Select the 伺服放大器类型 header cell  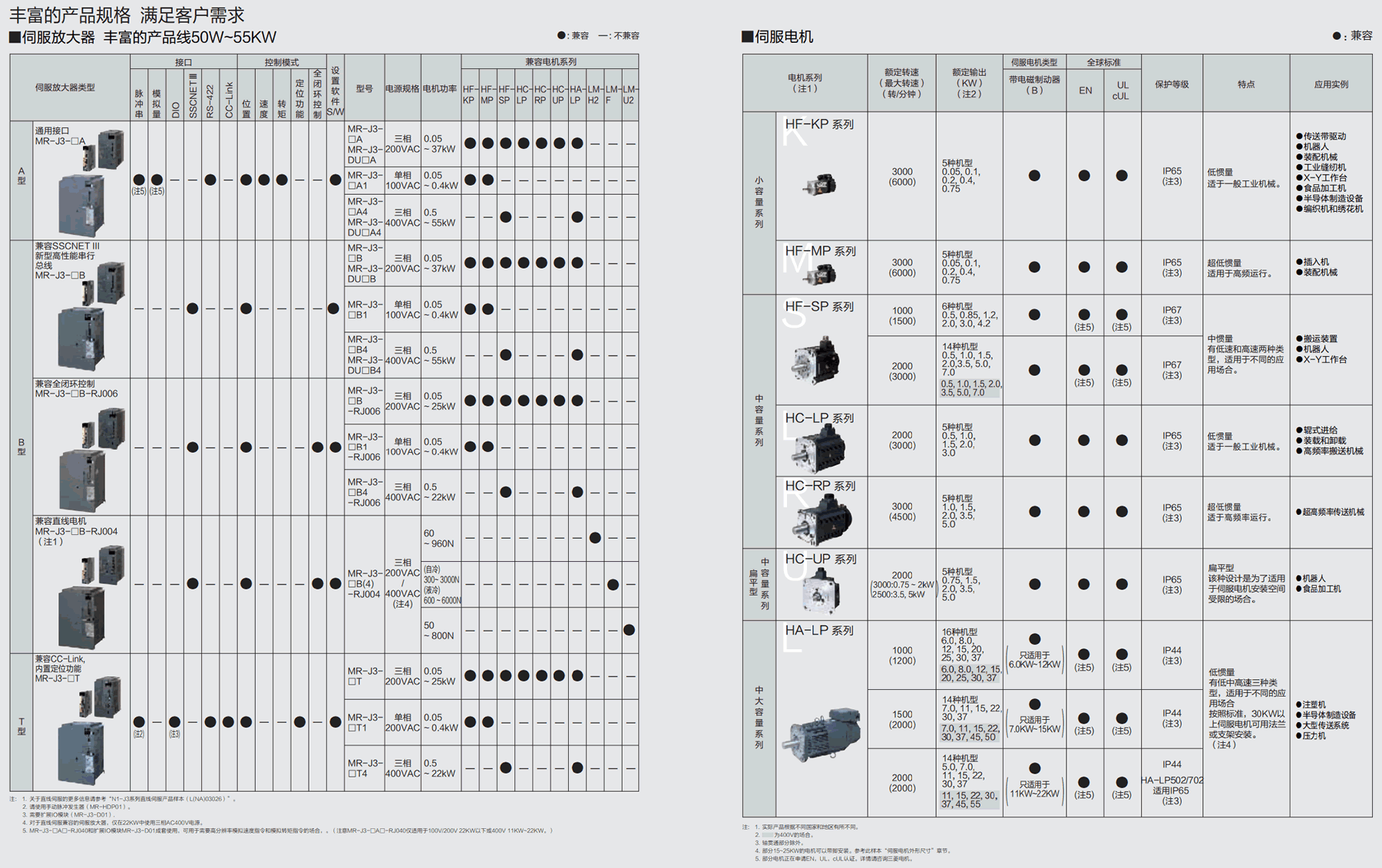pos(65,87)
